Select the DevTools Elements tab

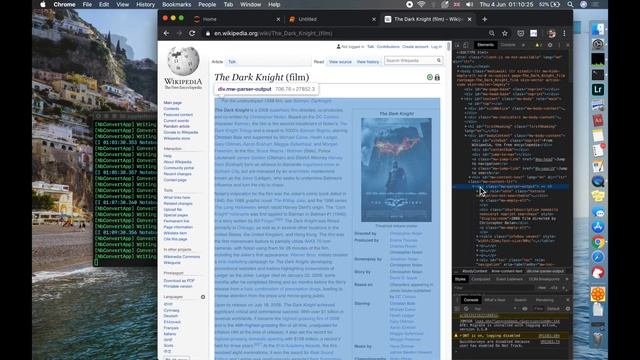tap(485, 45)
